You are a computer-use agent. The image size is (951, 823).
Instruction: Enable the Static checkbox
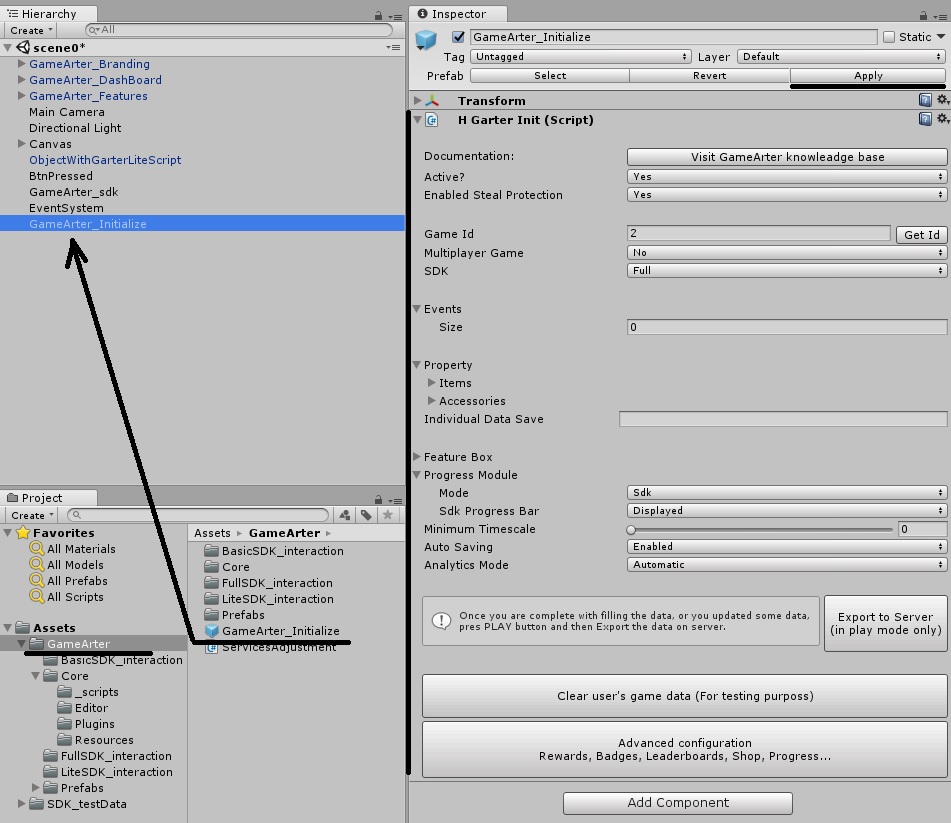889,37
